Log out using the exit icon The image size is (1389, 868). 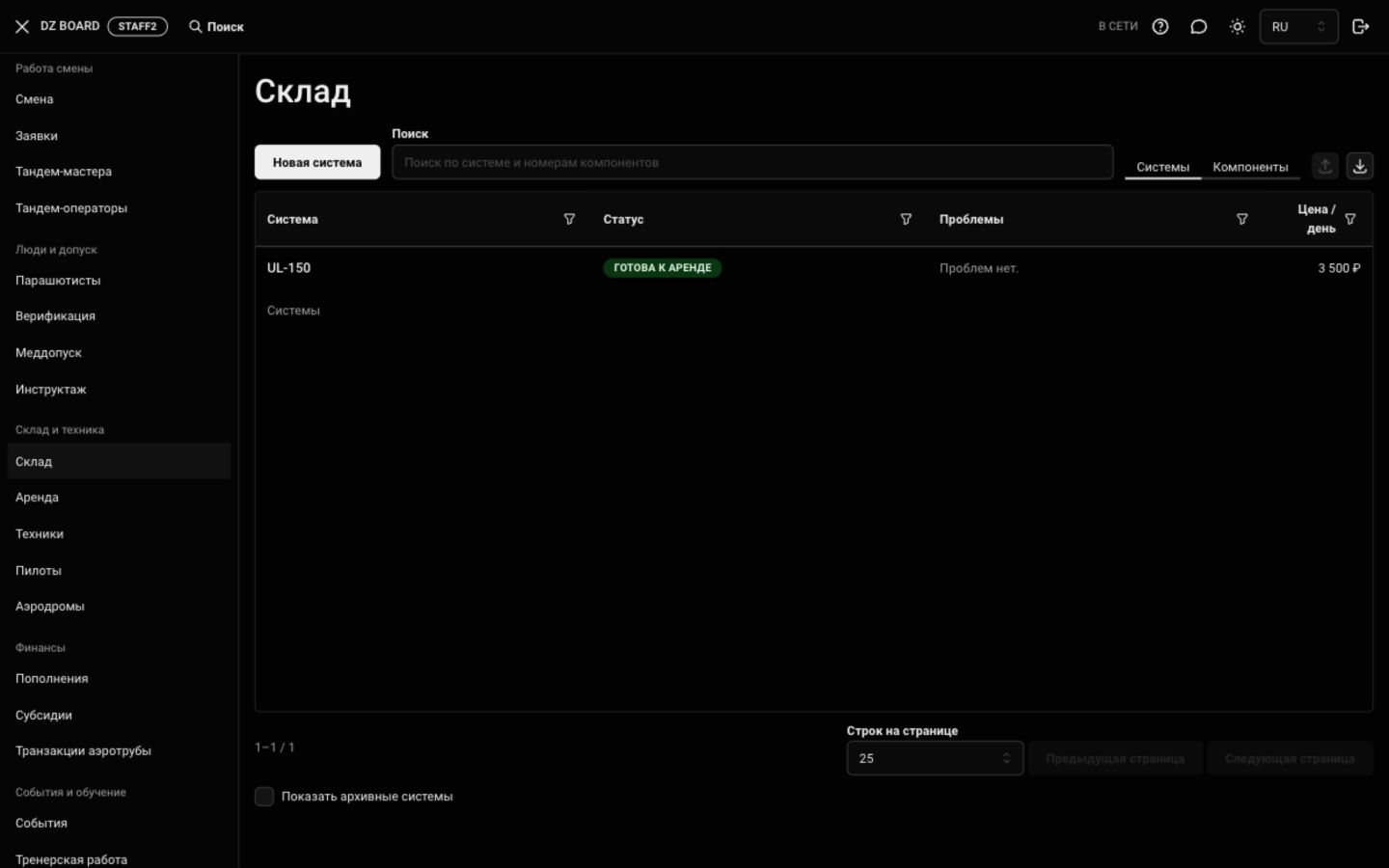[1361, 27]
